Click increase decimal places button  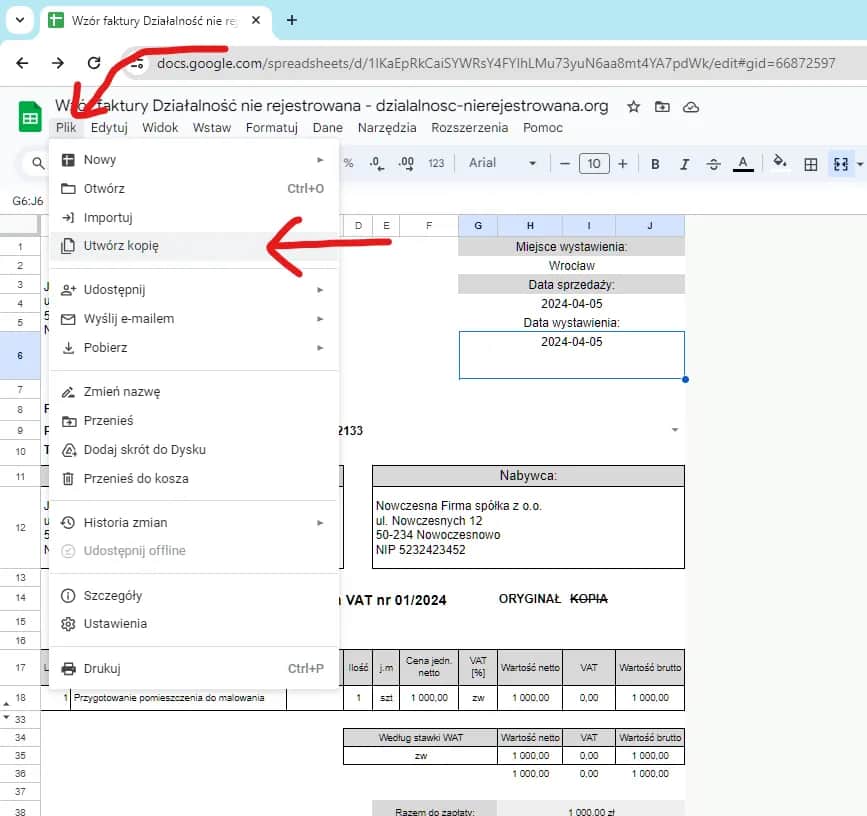point(406,163)
